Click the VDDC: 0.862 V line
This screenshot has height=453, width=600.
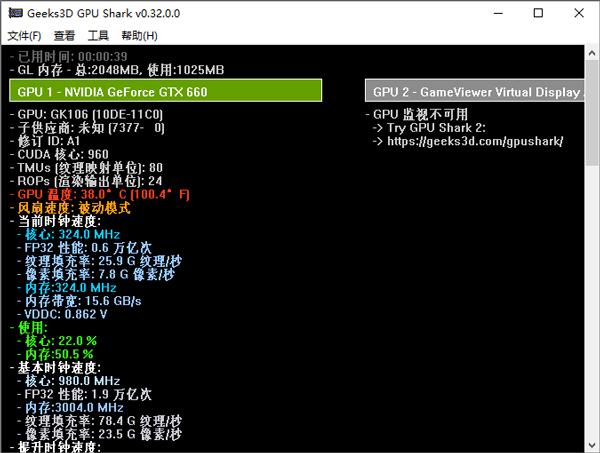click(x=62, y=314)
